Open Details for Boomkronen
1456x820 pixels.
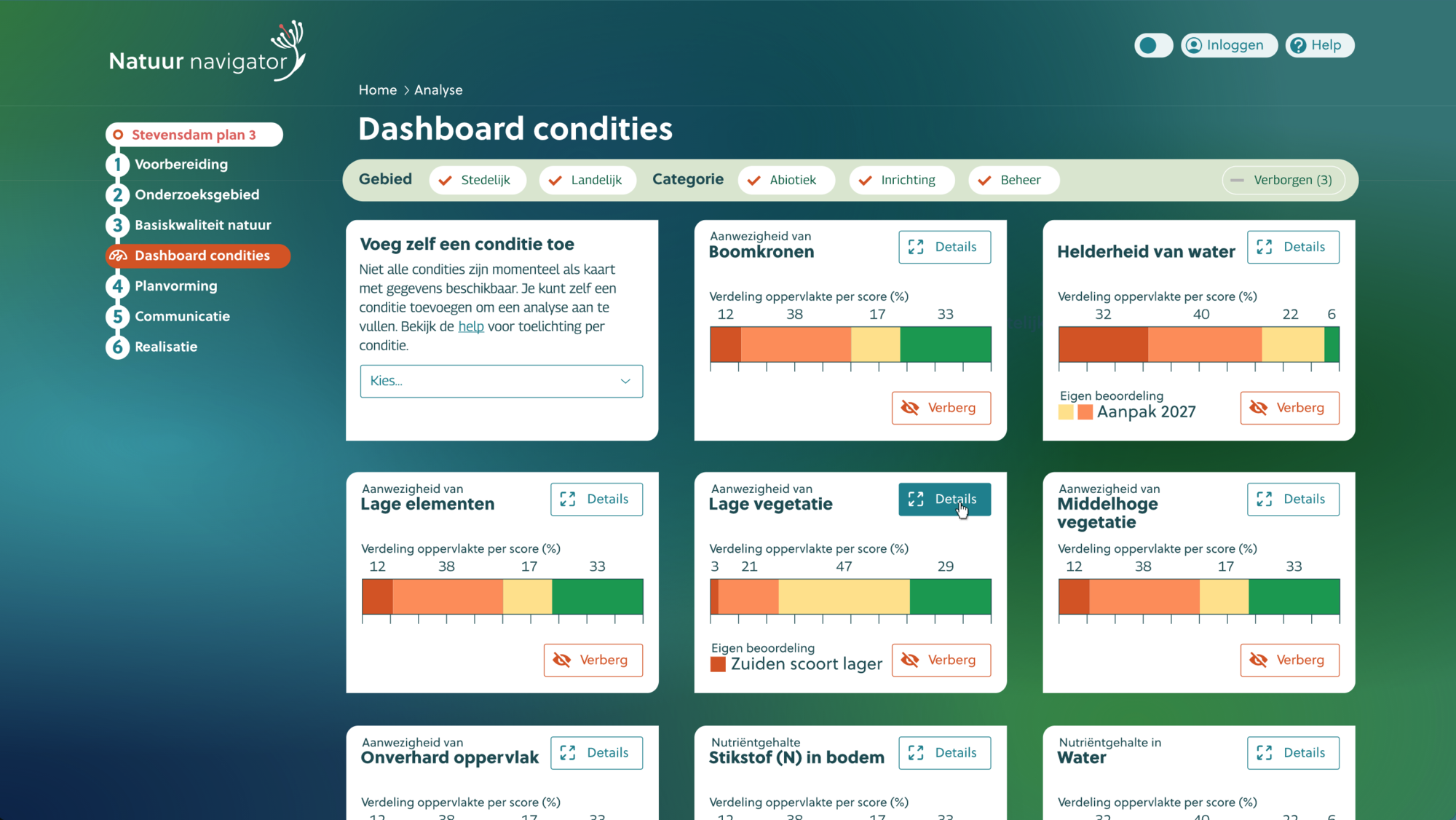click(x=945, y=247)
